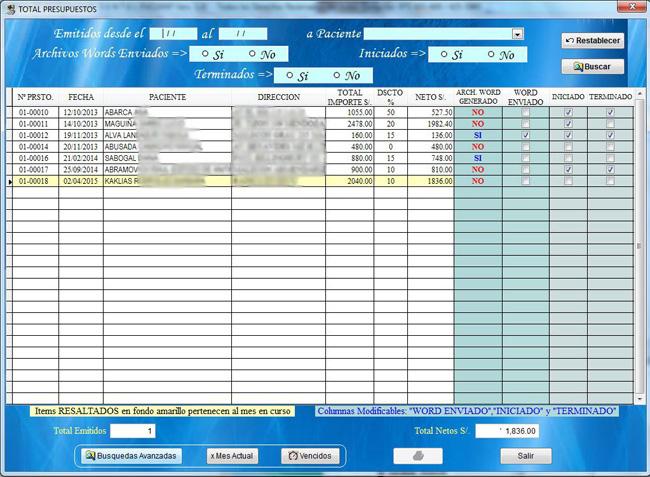The width and height of the screenshot is (650, 477).
Task: Toggle Word Enviado checkbox for 01-00012
Action: [x=526, y=135]
